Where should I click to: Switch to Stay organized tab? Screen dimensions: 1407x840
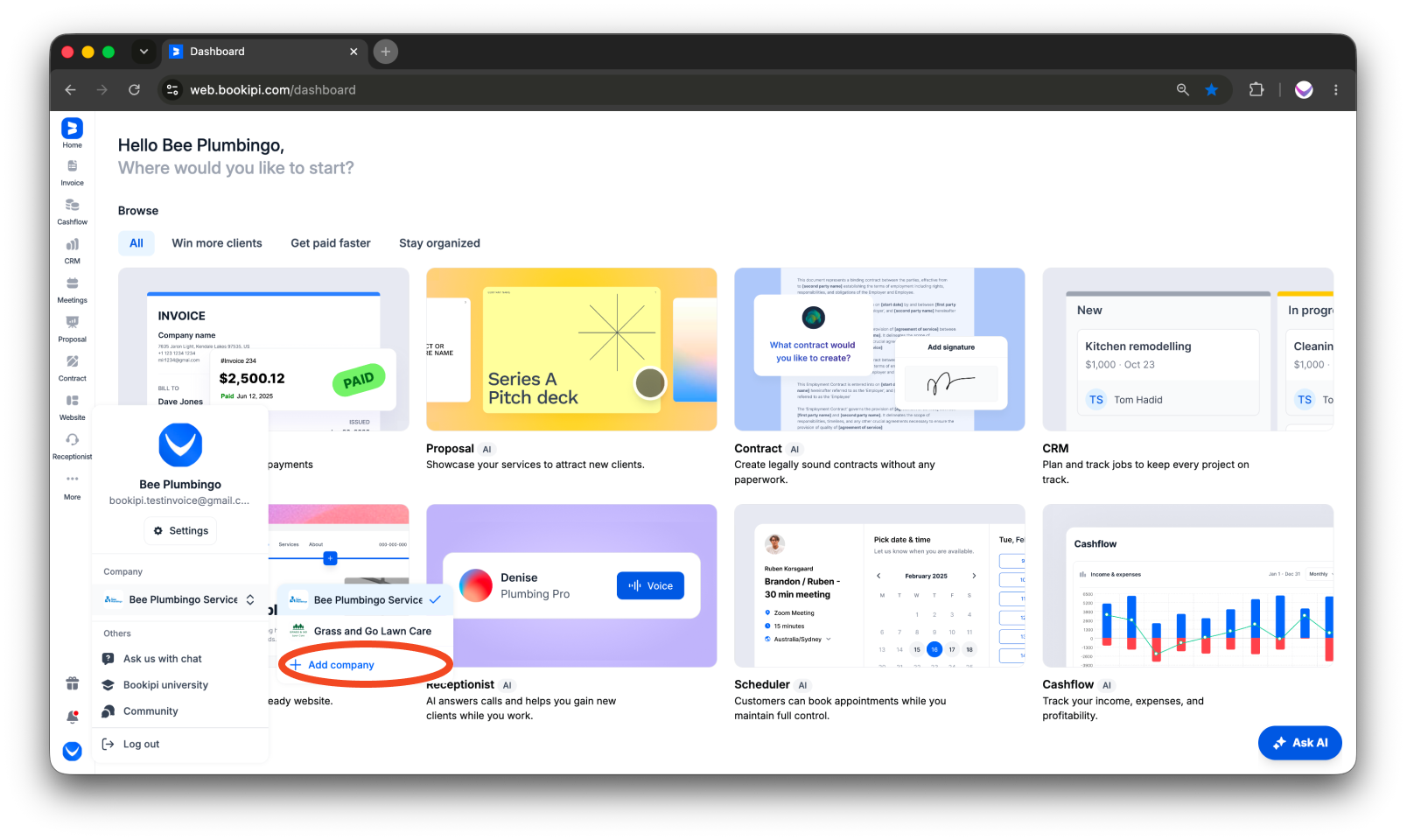point(439,243)
